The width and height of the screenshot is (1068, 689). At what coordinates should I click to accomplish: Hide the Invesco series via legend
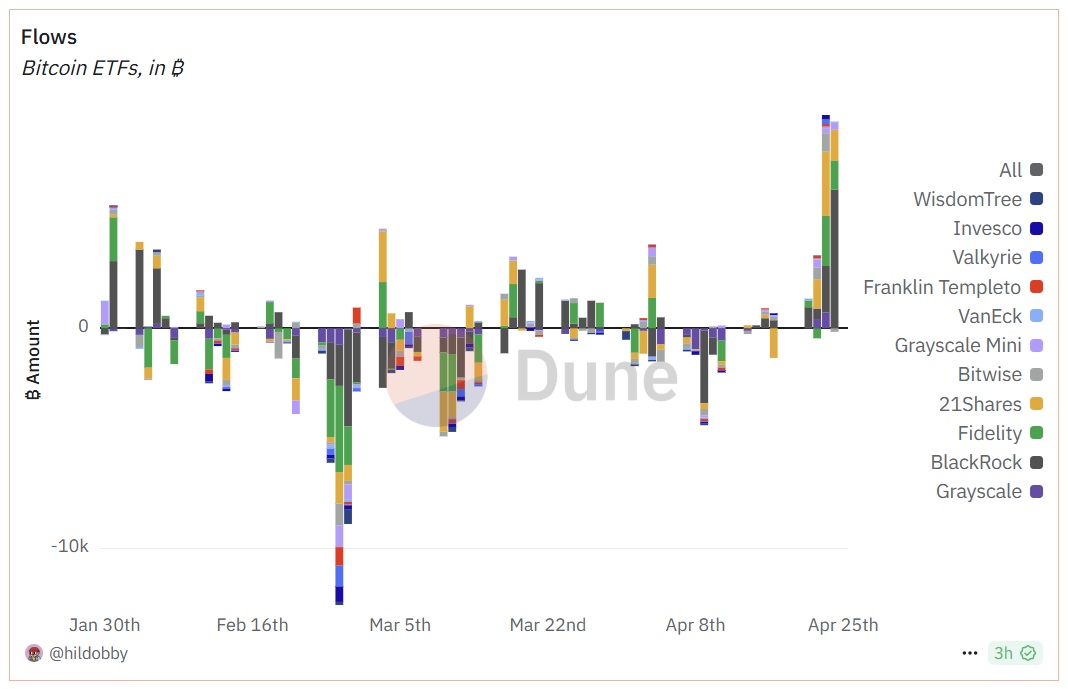tap(987, 228)
